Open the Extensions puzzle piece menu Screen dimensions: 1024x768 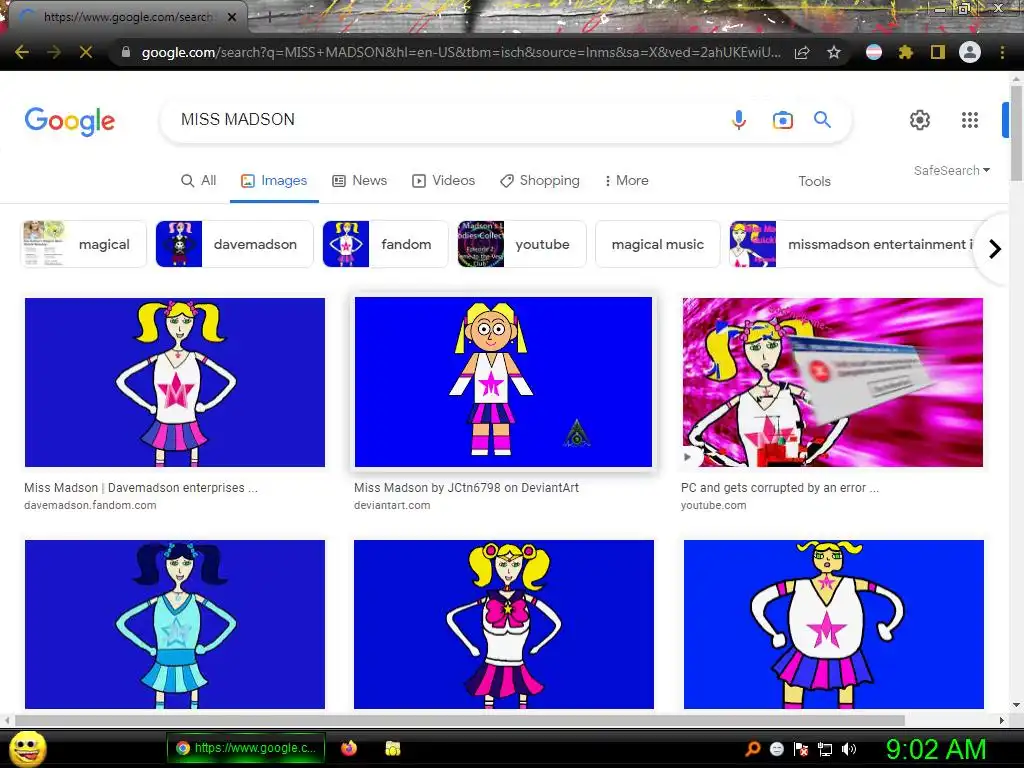906,52
